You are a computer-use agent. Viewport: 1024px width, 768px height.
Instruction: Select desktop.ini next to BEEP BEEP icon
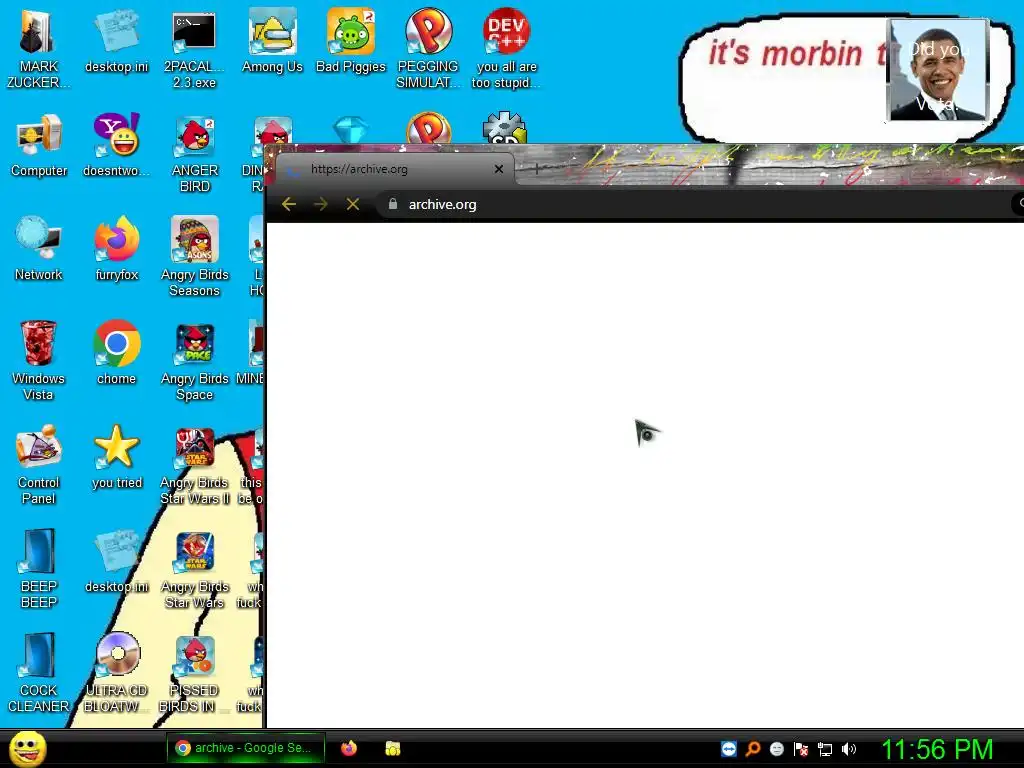click(116, 562)
